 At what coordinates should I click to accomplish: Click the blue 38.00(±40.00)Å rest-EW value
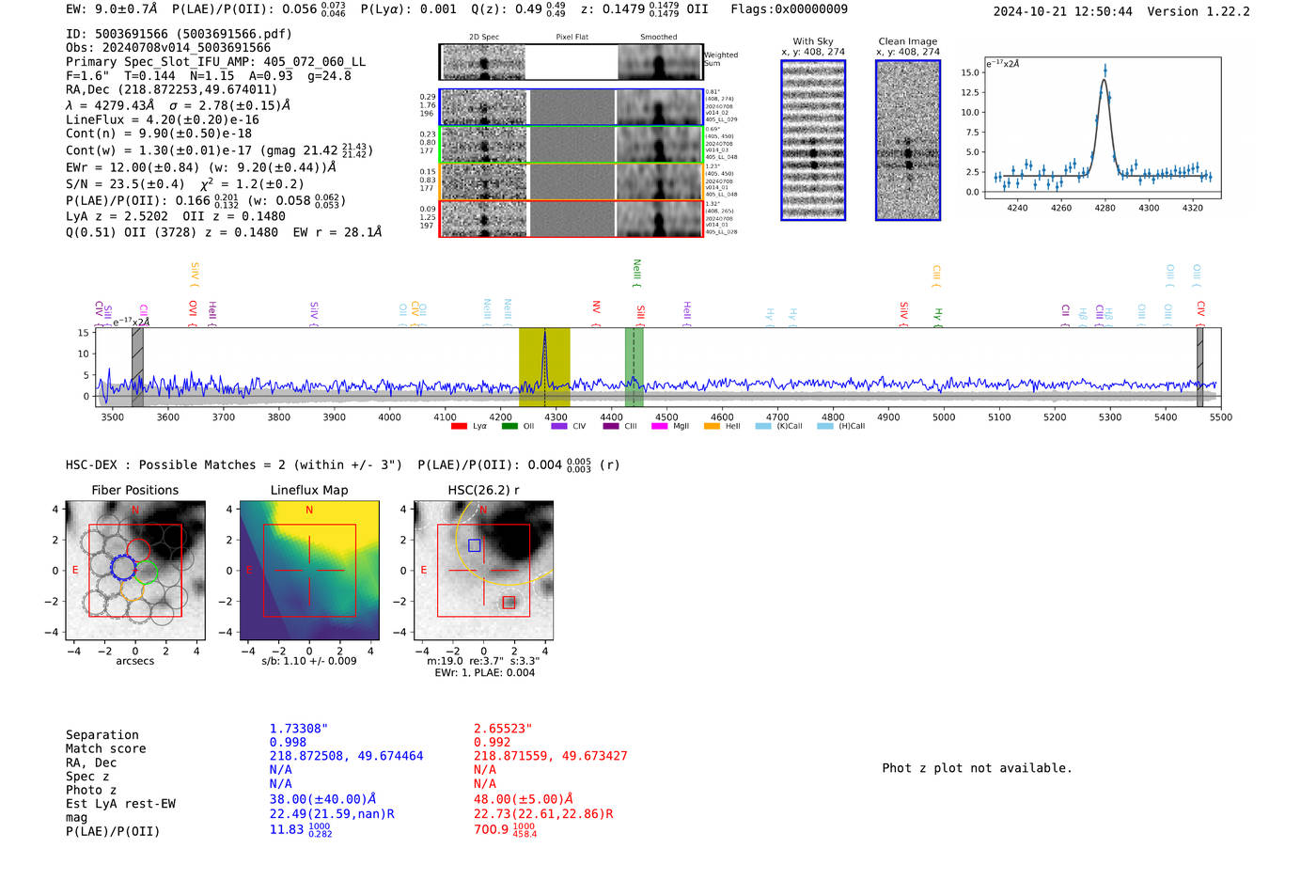pyautogui.click(x=321, y=799)
